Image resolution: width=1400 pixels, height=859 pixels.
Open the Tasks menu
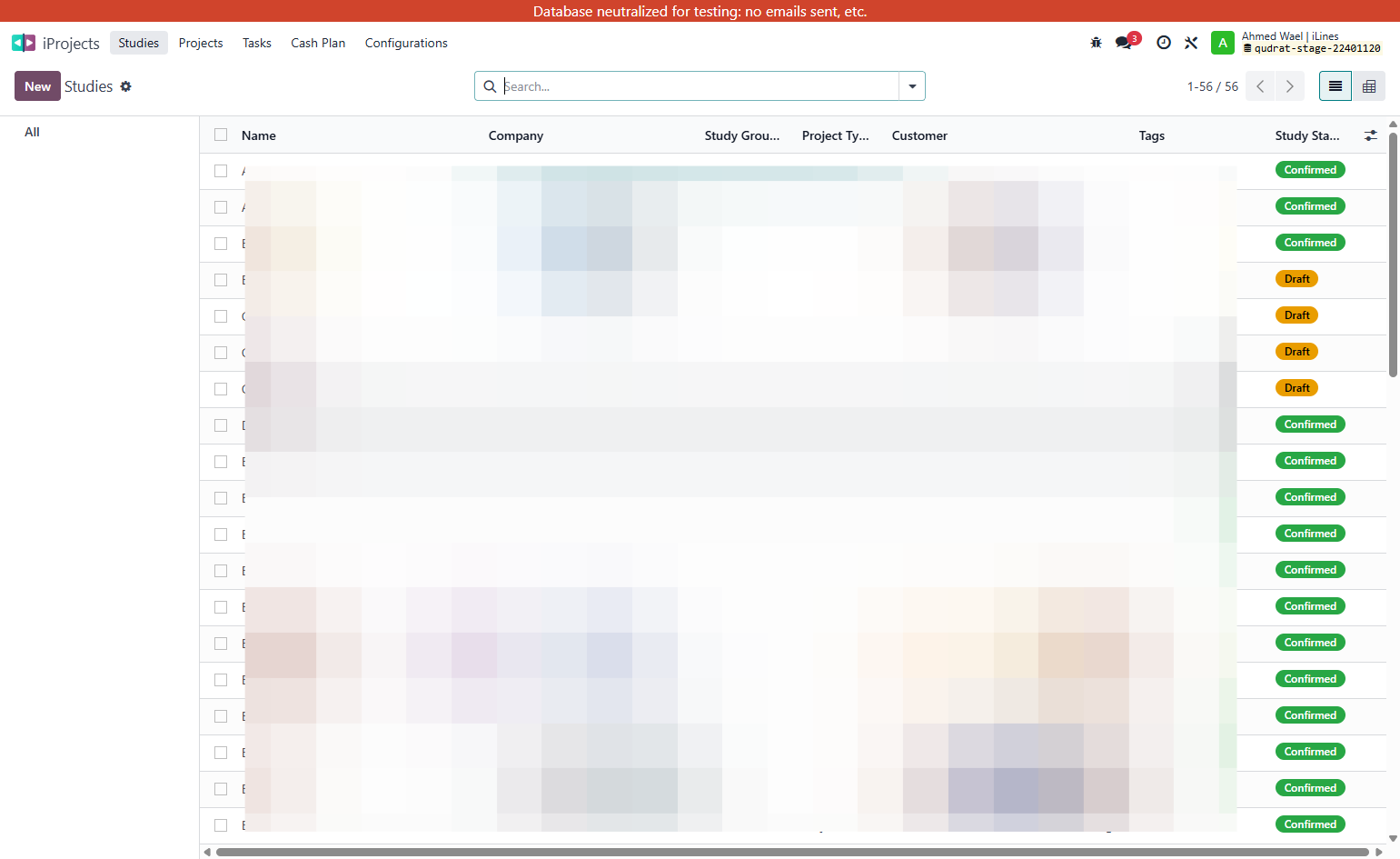coord(257,43)
